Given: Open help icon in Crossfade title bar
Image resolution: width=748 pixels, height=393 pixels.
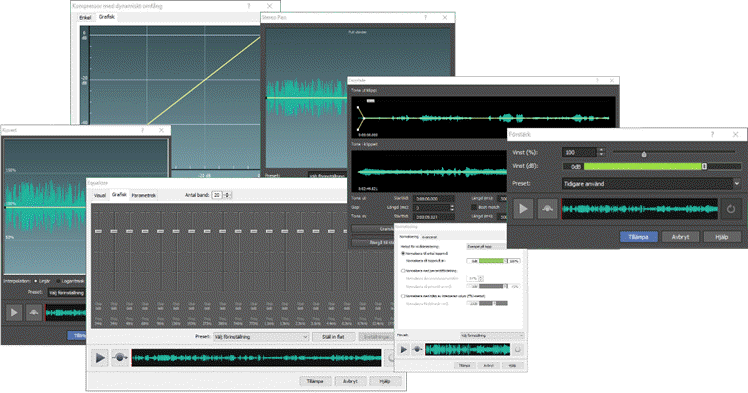Looking at the screenshot, I should [597, 81].
